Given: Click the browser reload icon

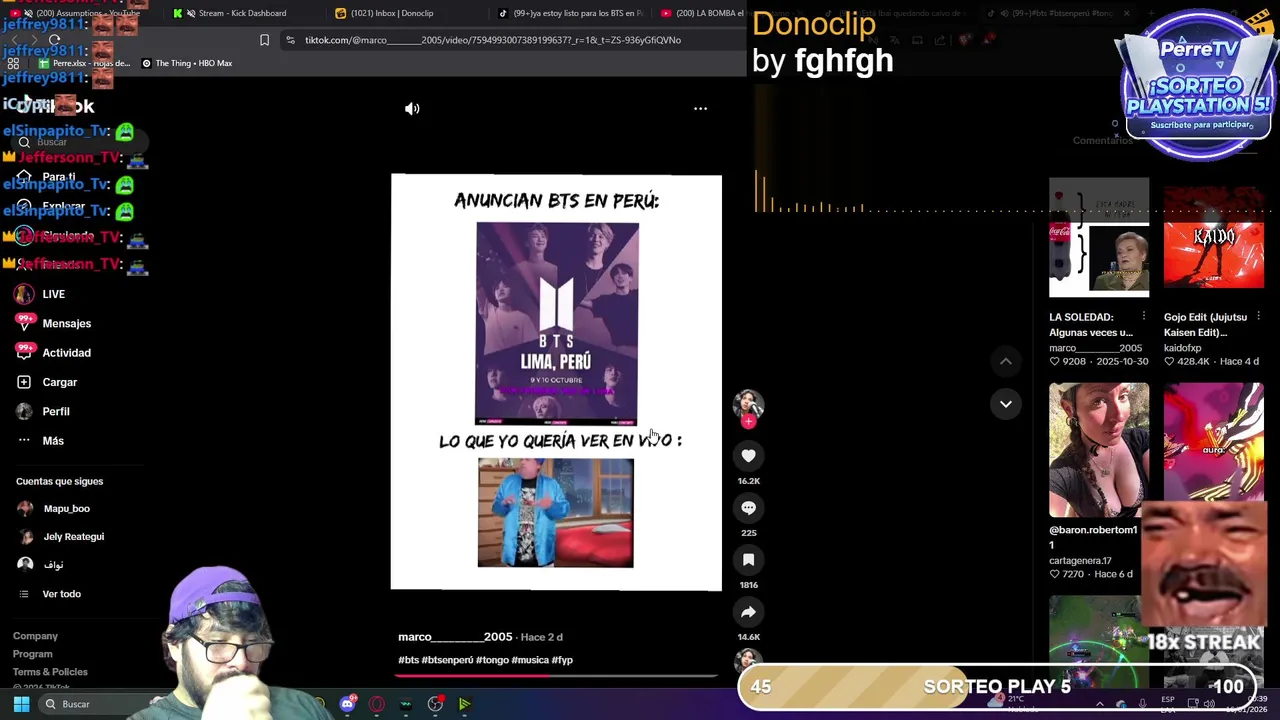Looking at the screenshot, I should tap(54, 40).
